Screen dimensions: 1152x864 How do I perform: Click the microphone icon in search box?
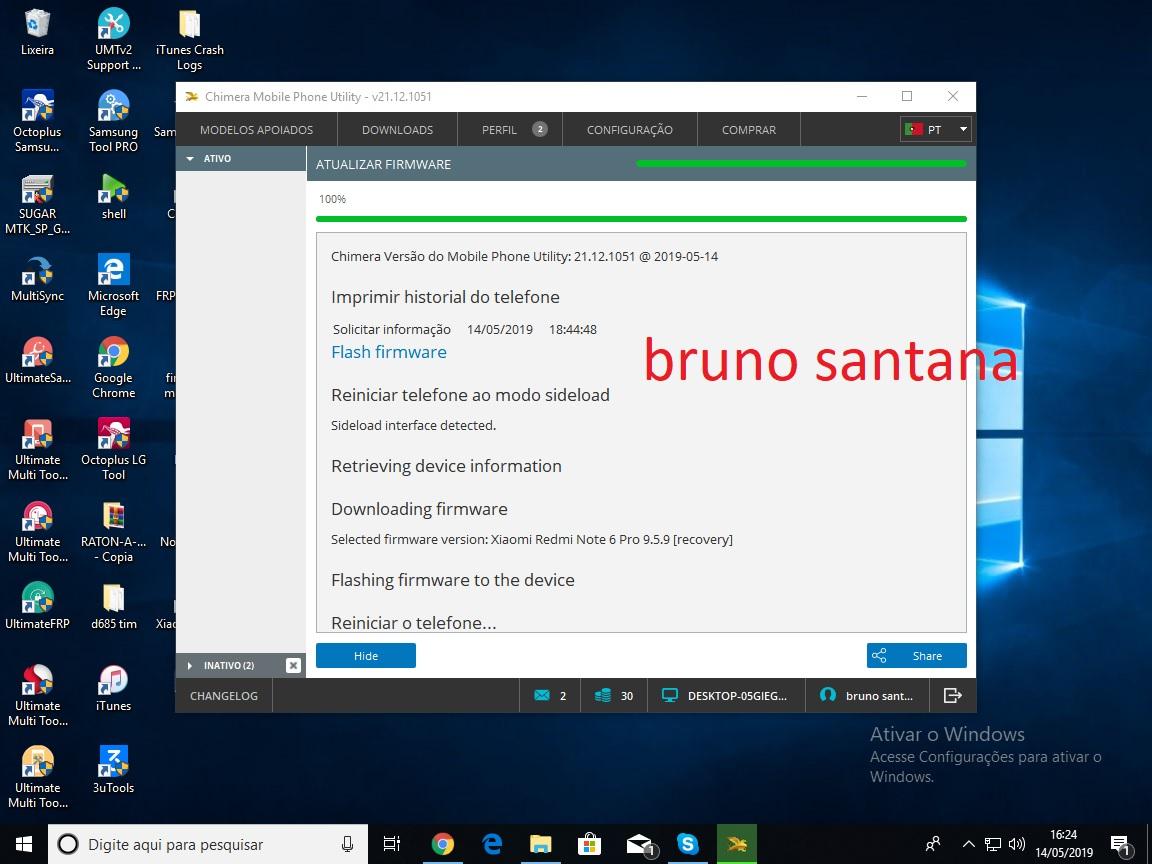(x=347, y=844)
